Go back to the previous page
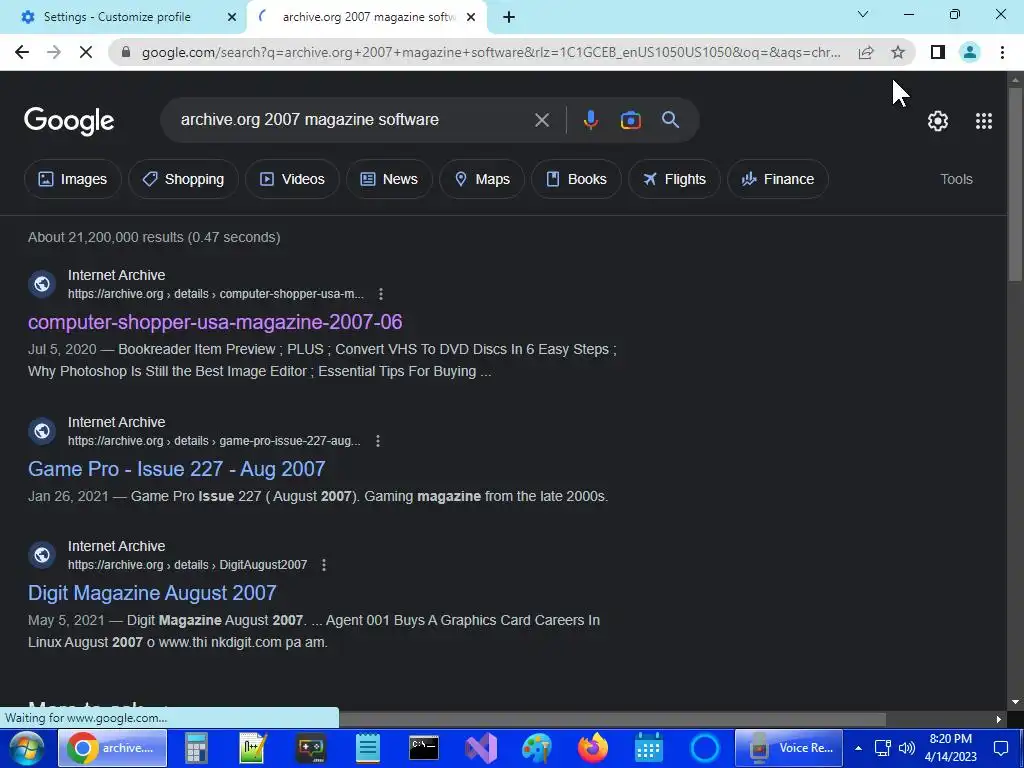The height and width of the screenshot is (768, 1024). coord(22,52)
